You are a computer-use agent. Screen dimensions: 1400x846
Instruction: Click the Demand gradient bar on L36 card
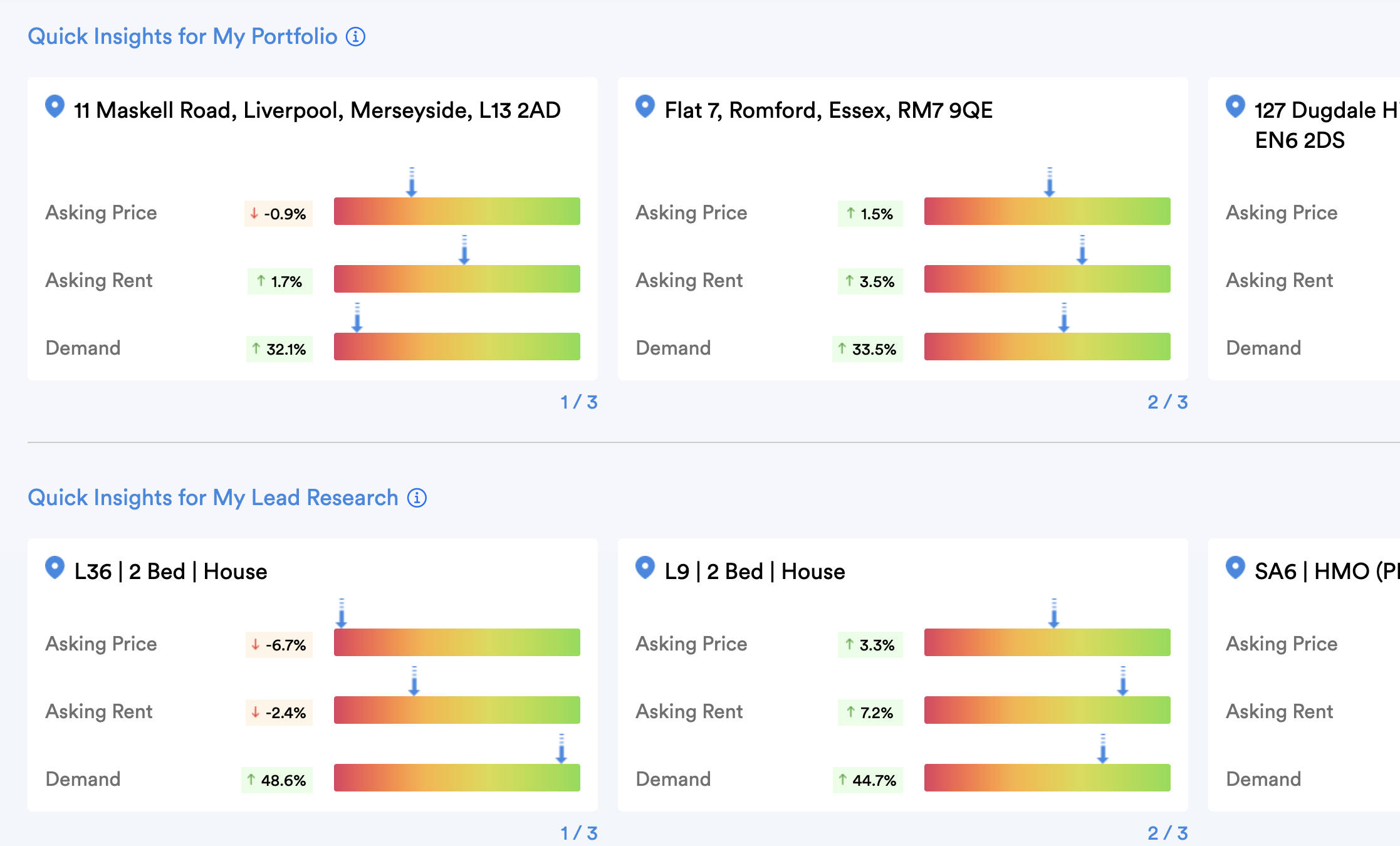(x=457, y=778)
